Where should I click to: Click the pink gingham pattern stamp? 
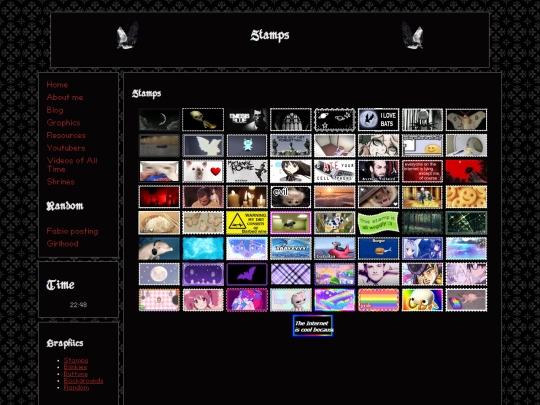pos(159,300)
